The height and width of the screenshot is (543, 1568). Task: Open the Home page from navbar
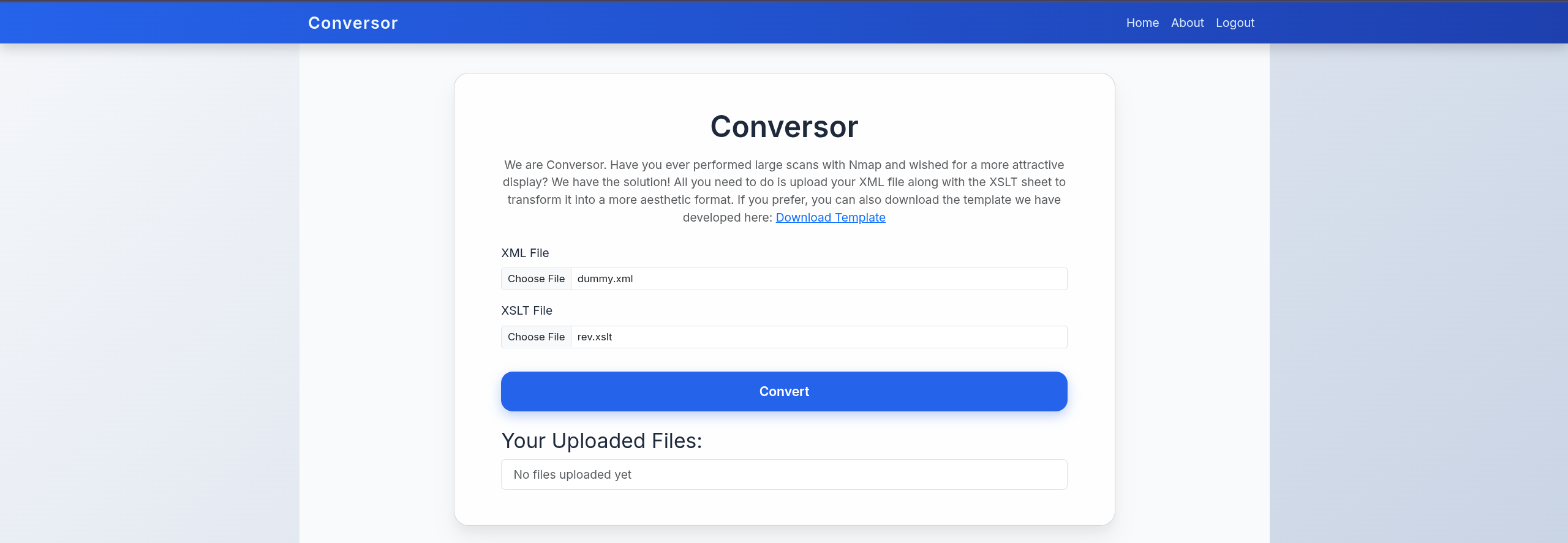(x=1142, y=23)
